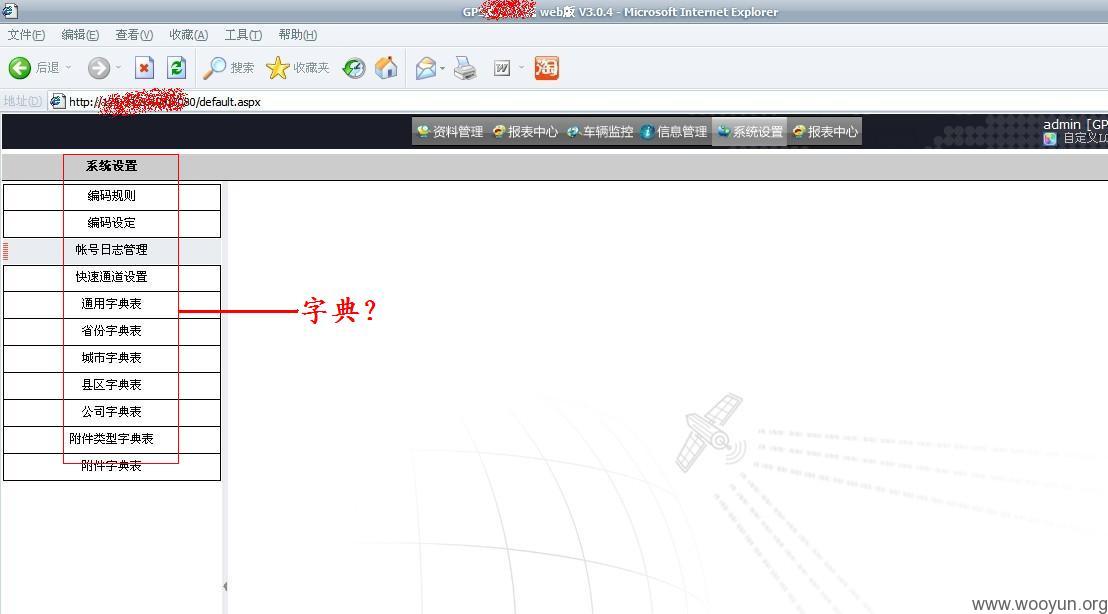Viewport: 1108px width, 614px height.
Task: Open 快速通道设置 sidebar item
Action: (x=112, y=278)
